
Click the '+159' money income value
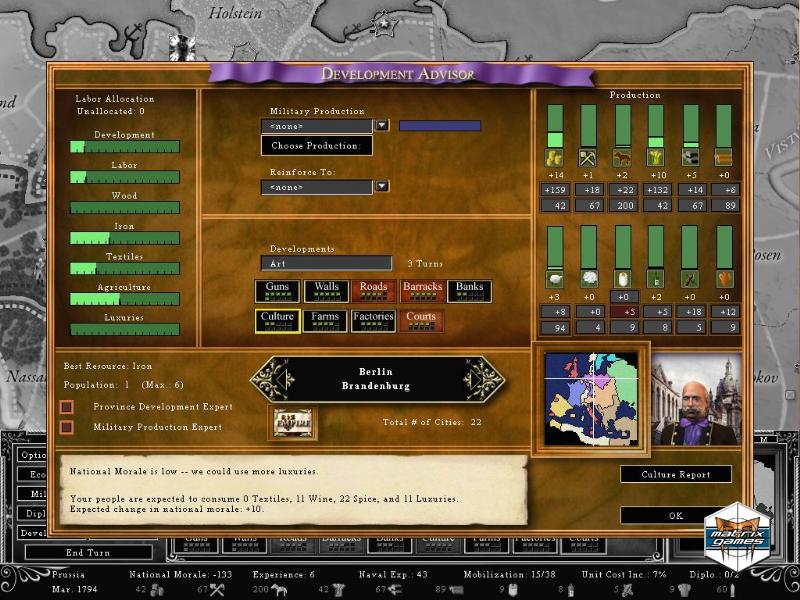[555, 190]
